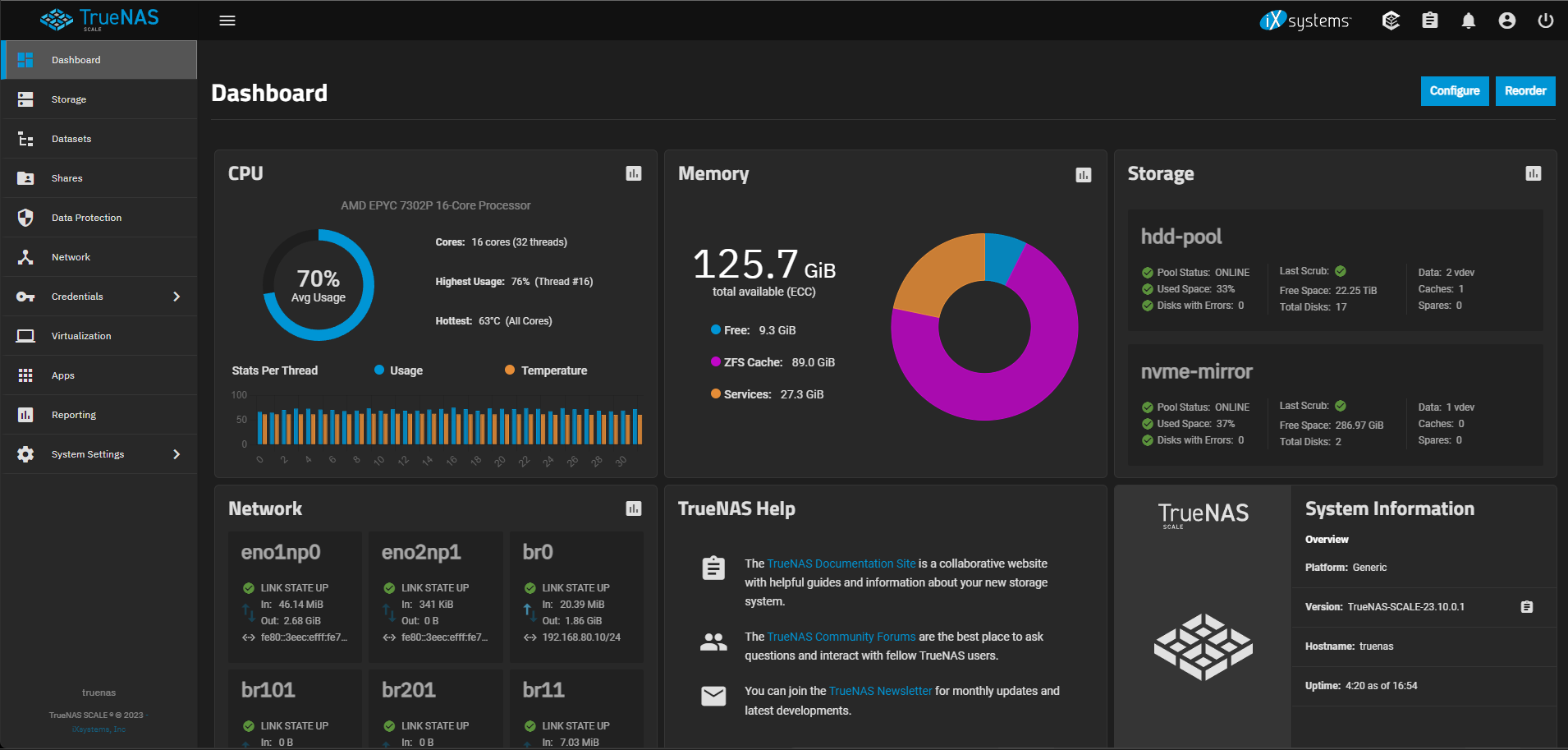
Task: Select the hdd-pool title
Action: 1181,237
